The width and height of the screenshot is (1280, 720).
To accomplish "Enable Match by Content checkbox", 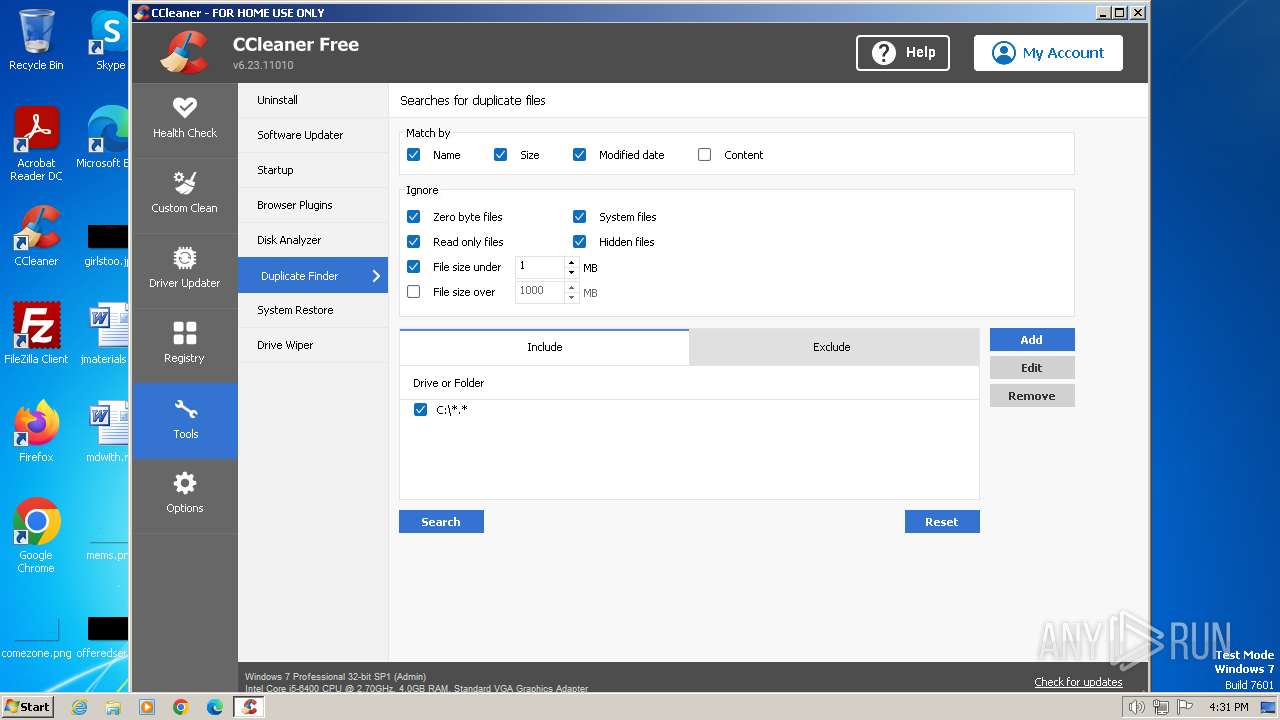I will coord(704,155).
